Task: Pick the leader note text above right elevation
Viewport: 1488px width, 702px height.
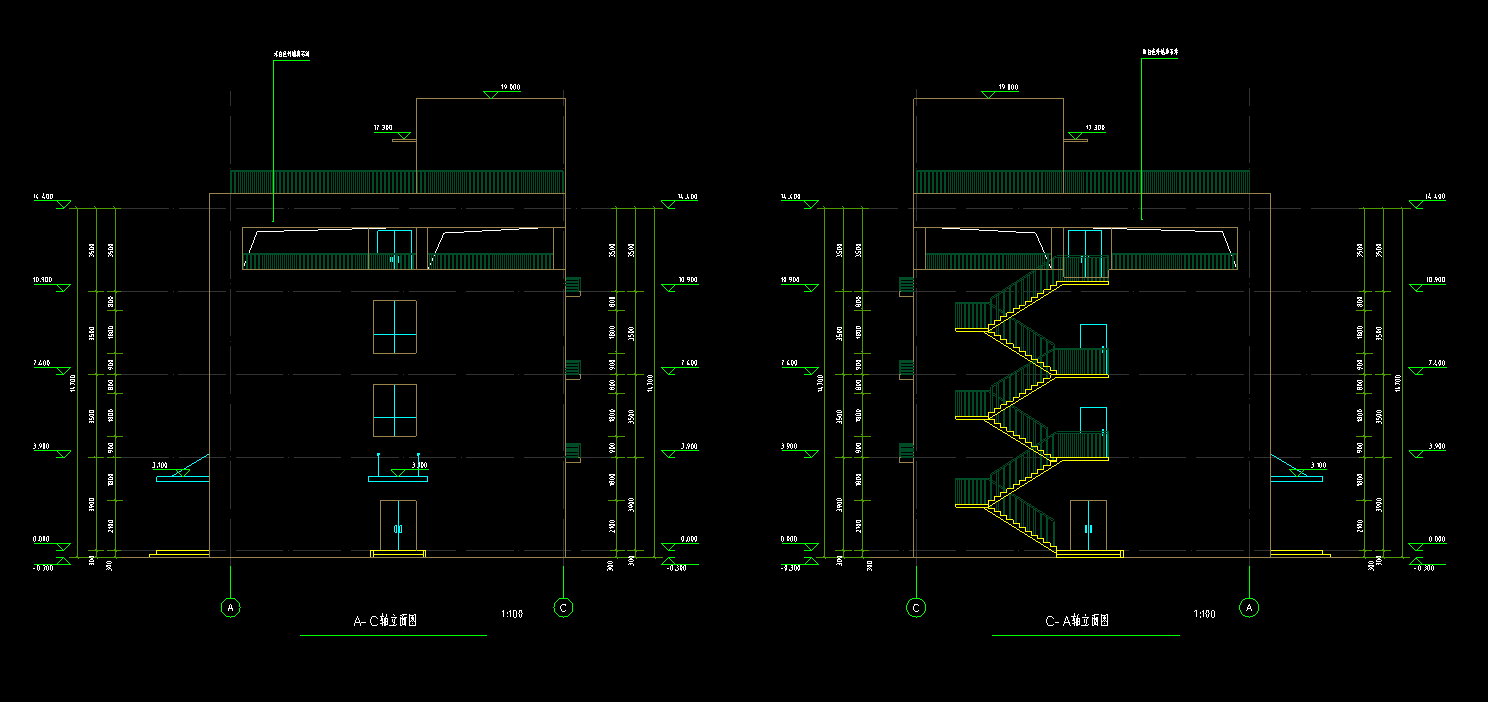Action: [x=1160, y=52]
